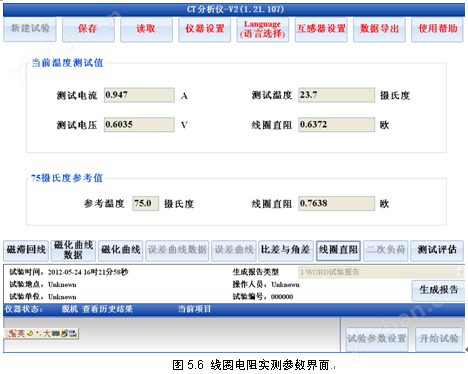
Task: Open 仪器设置 instrument settings
Action: click(x=205, y=29)
